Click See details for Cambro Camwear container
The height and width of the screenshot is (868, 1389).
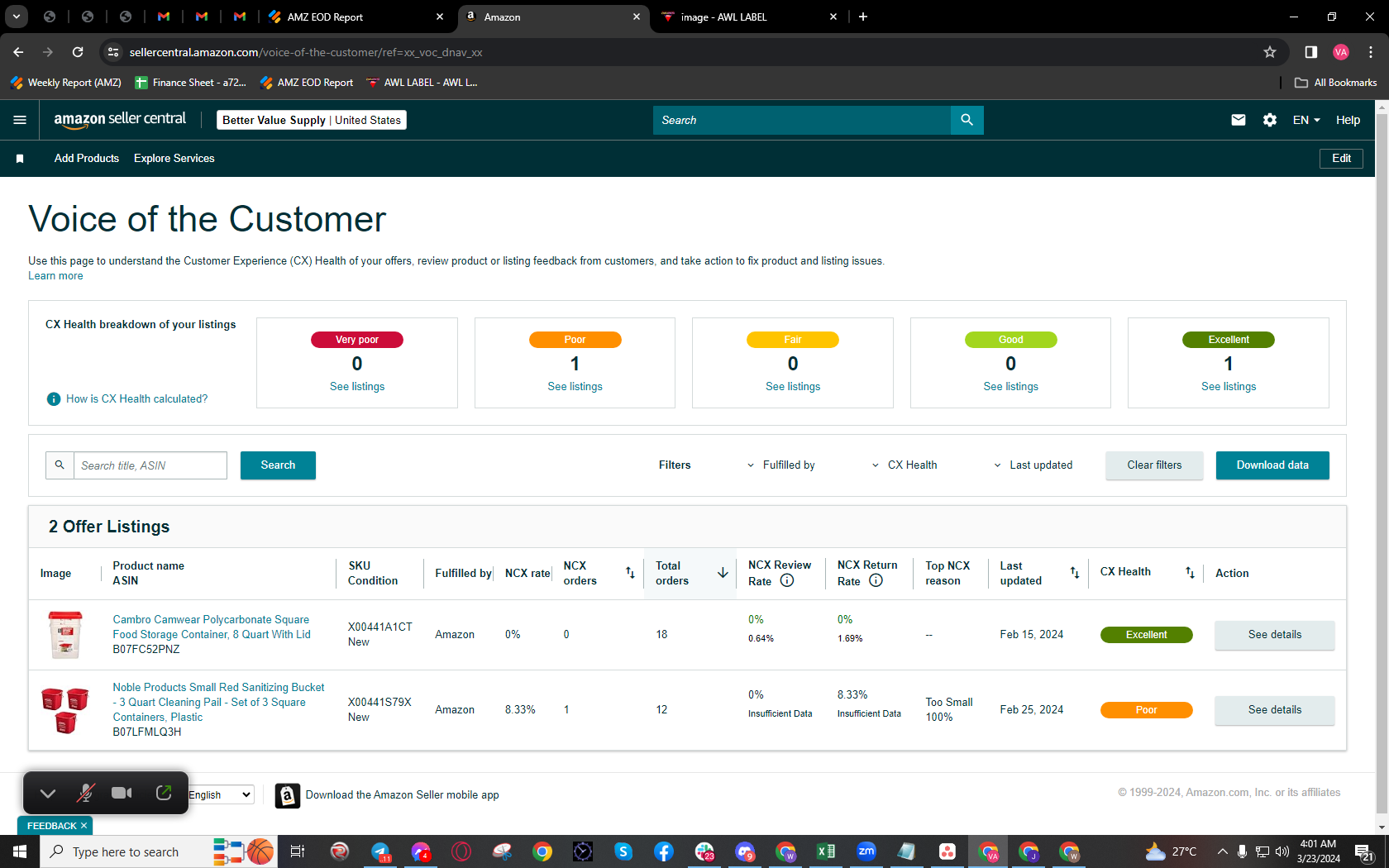pyautogui.click(x=1274, y=635)
